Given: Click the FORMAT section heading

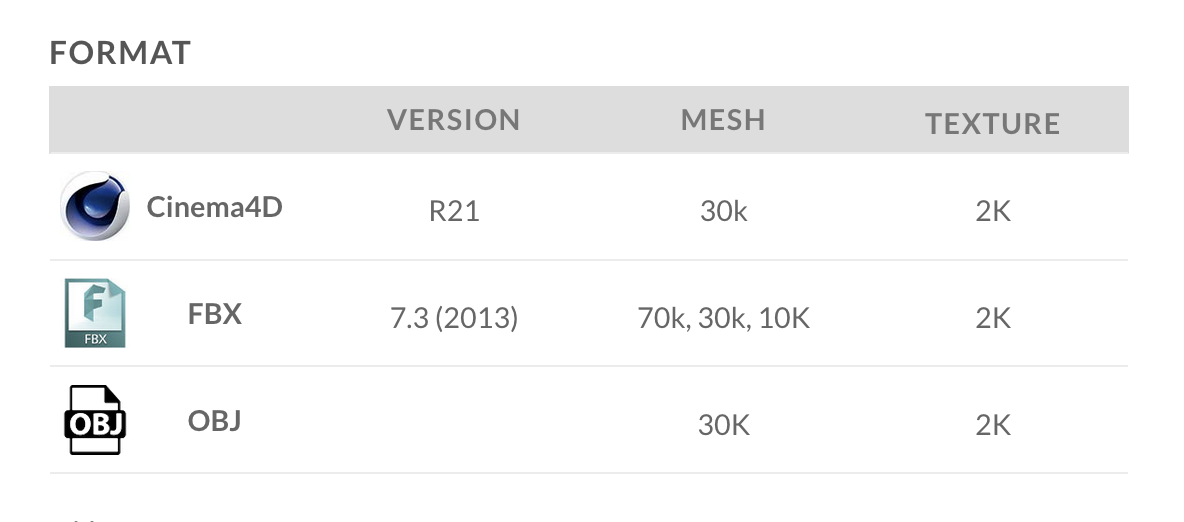Looking at the screenshot, I should [x=120, y=53].
